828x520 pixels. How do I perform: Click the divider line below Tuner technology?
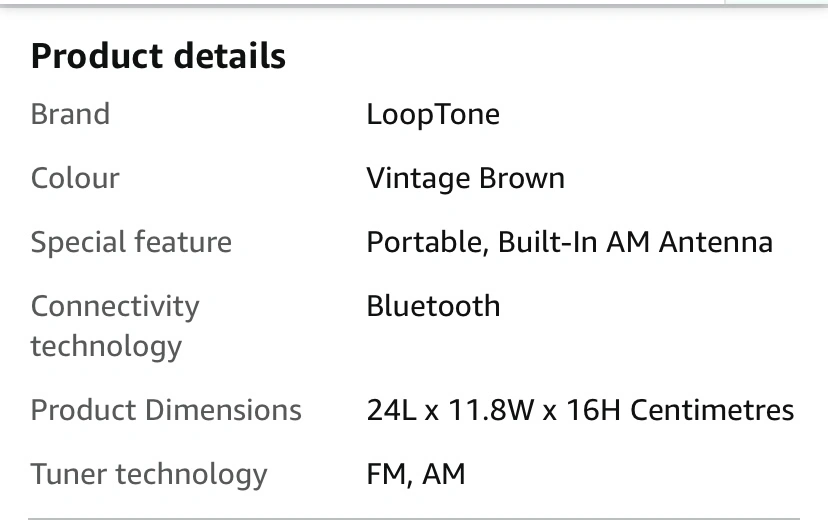coord(414,518)
